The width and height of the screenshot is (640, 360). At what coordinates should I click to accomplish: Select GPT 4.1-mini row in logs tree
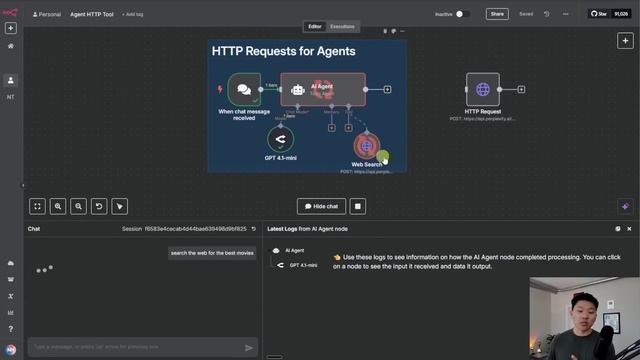point(298,265)
